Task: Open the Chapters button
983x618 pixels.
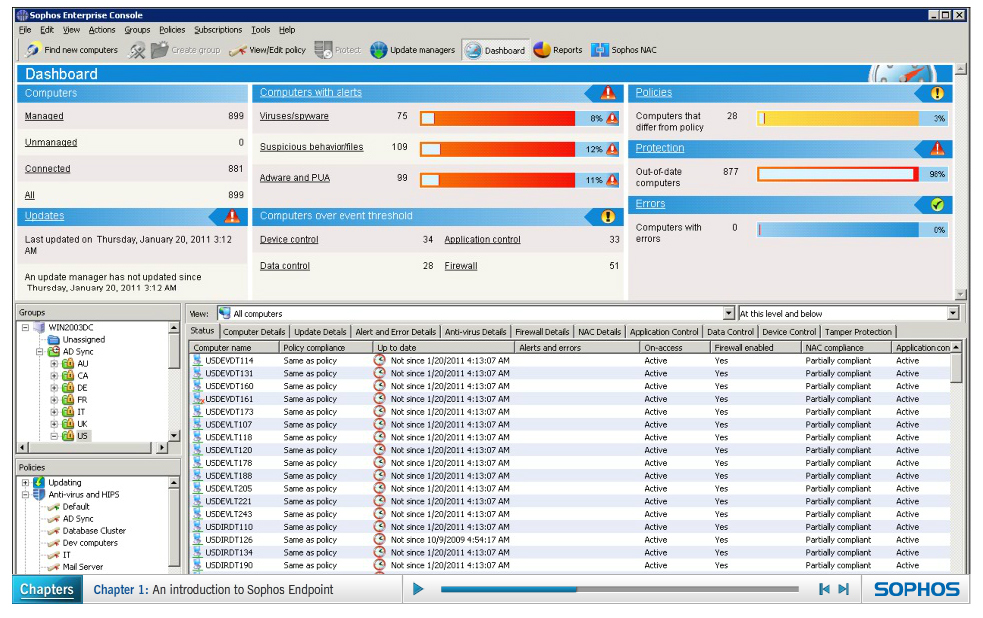Action: pyautogui.click(x=47, y=590)
